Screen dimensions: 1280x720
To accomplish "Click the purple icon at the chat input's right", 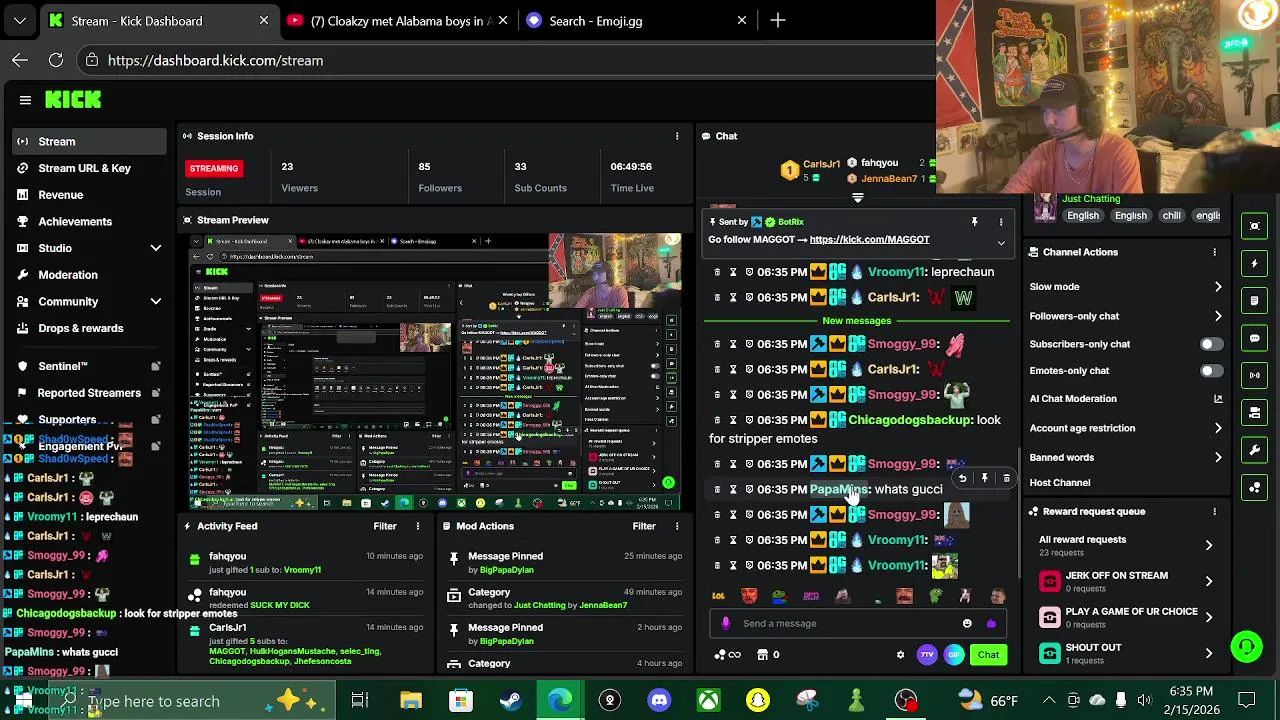I will [x=991, y=623].
